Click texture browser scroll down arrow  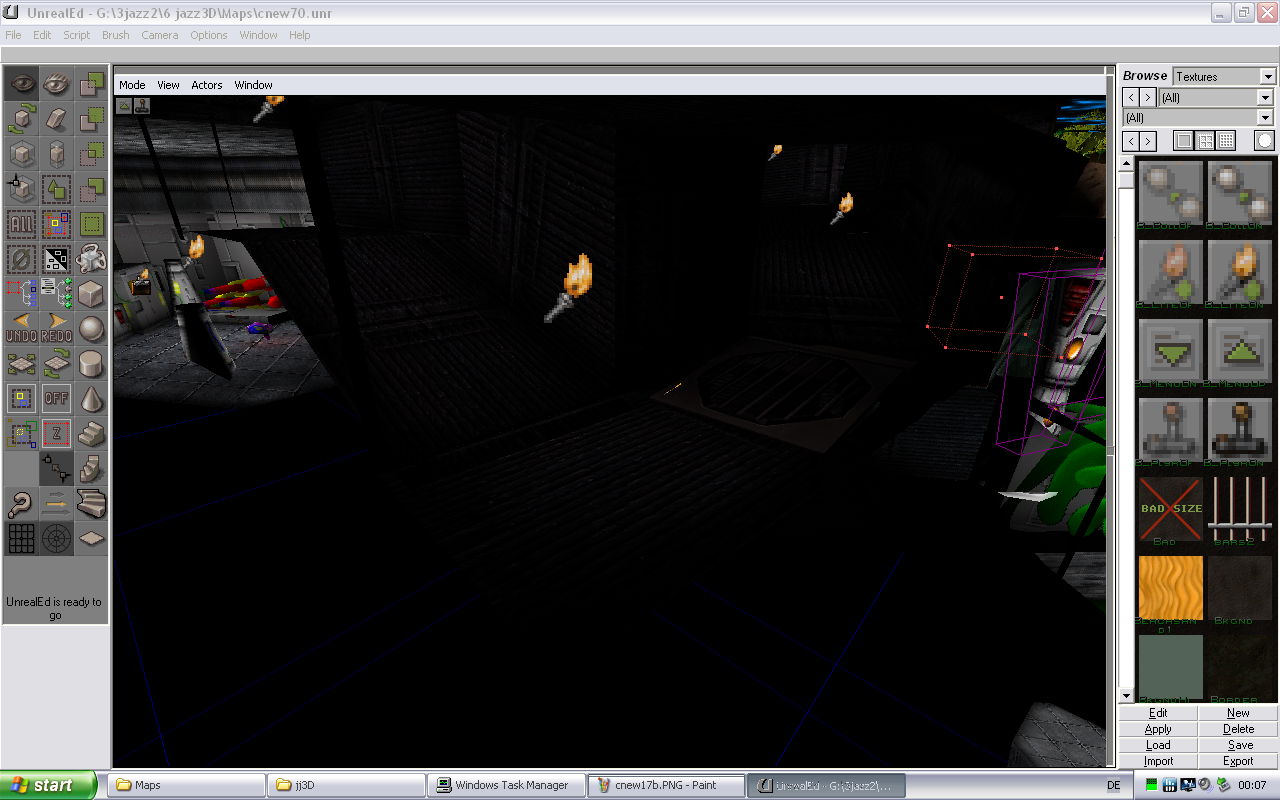click(1126, 696)
